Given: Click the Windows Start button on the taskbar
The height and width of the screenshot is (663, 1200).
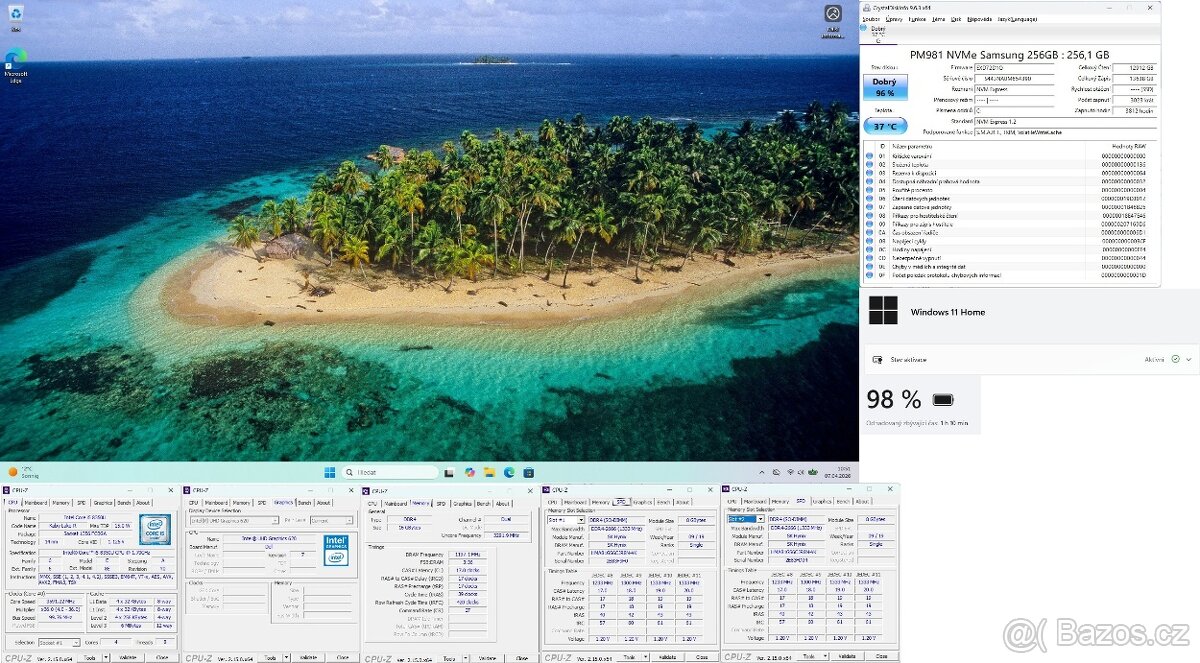Looking at the screenshot, I should tap(328, 472).
